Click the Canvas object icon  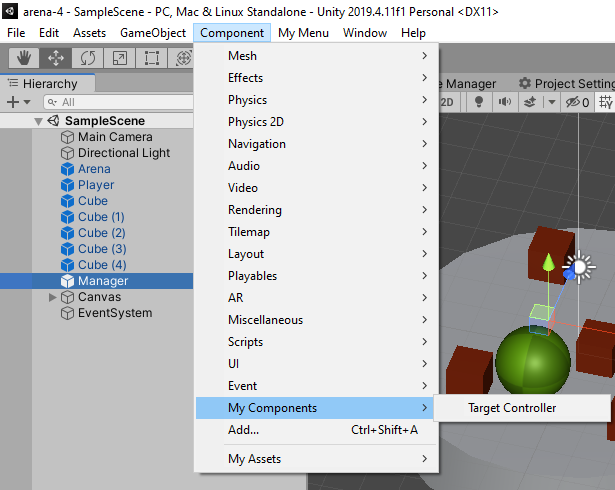tap(67, 297)
